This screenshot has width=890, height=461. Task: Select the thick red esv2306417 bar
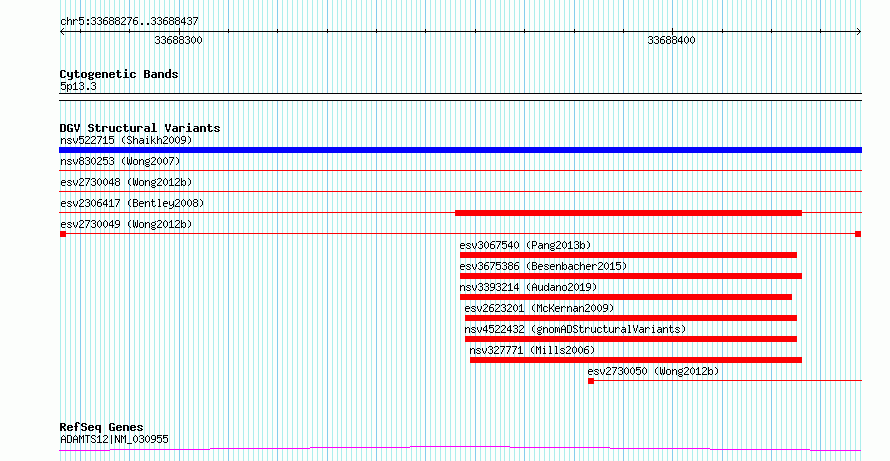coord(628,213)
